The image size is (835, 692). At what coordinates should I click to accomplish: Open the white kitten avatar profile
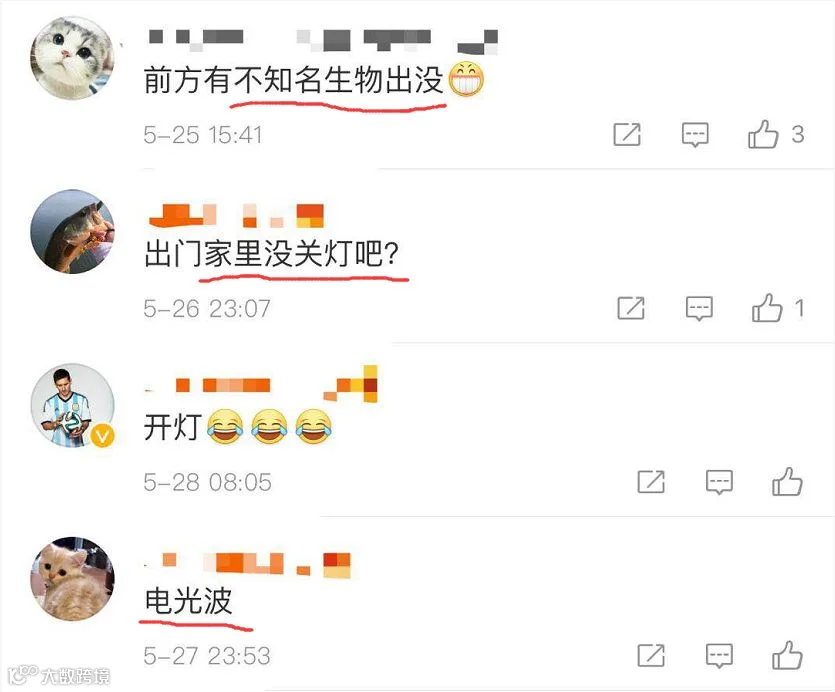pyautogui.click(x=72, y=58)
